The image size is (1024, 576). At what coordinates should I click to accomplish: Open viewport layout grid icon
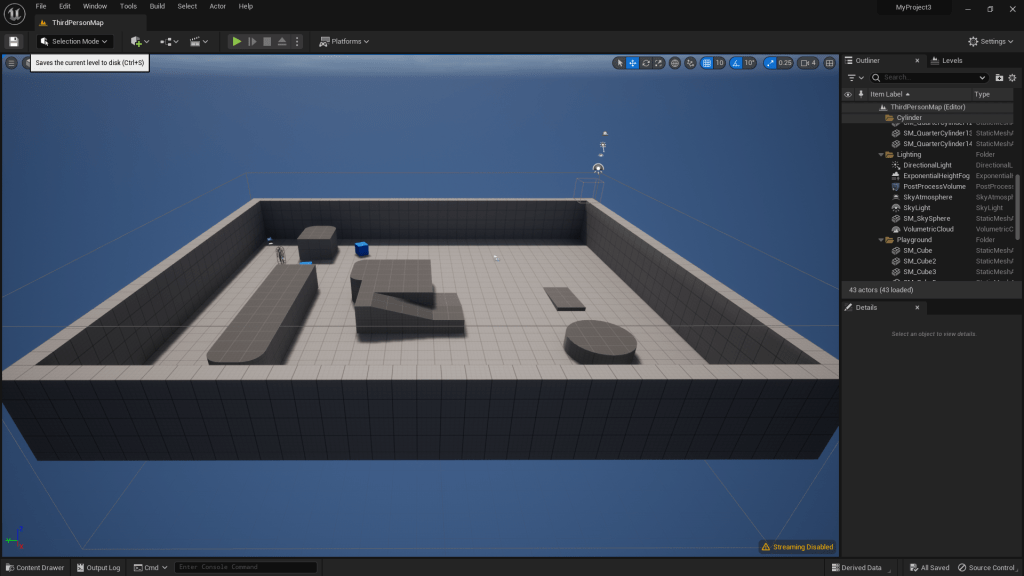pos(828,63)
